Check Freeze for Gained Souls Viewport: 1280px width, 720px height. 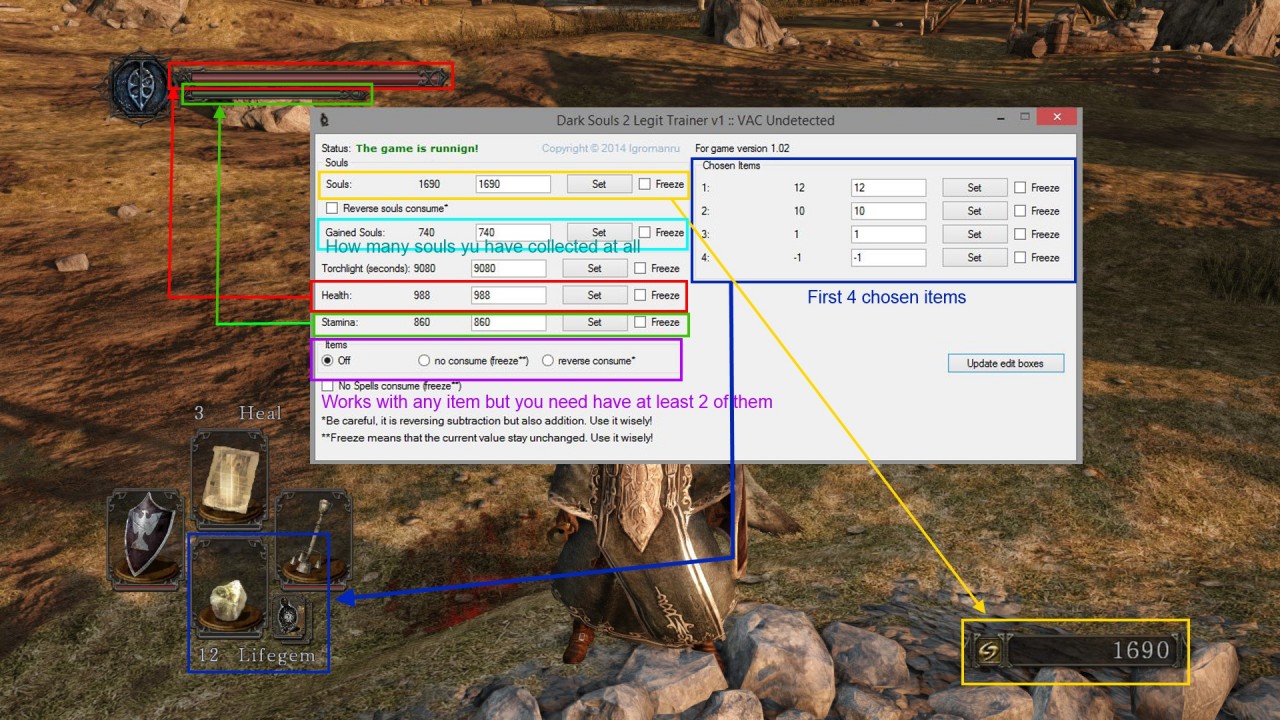(645, 232)
